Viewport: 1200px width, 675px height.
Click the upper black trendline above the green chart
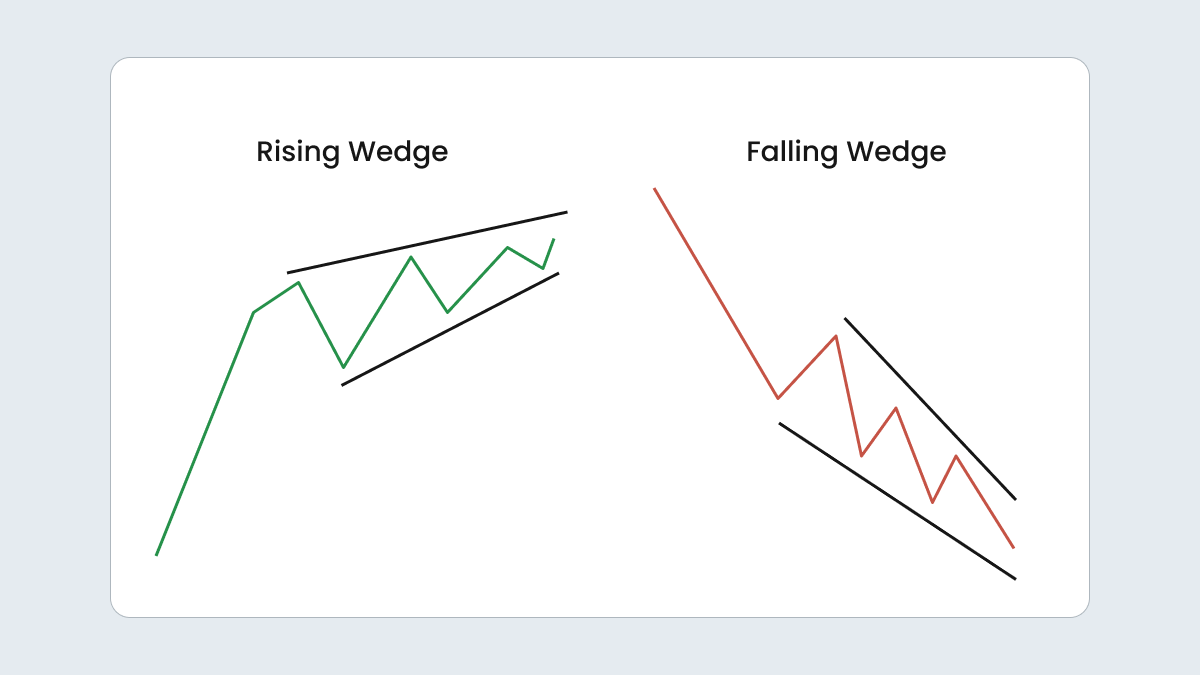coord(427,242)
